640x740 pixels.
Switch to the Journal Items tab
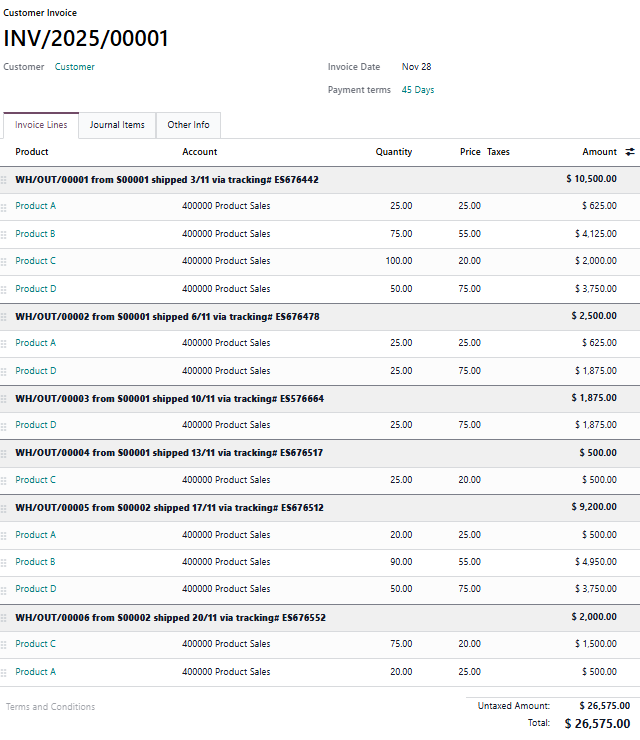tap(117, 125)
